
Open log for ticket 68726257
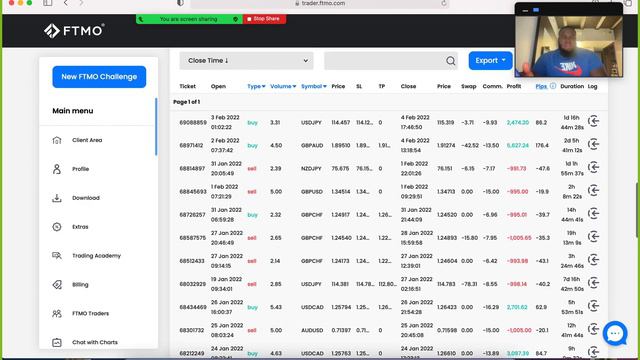tap(593, 213)
